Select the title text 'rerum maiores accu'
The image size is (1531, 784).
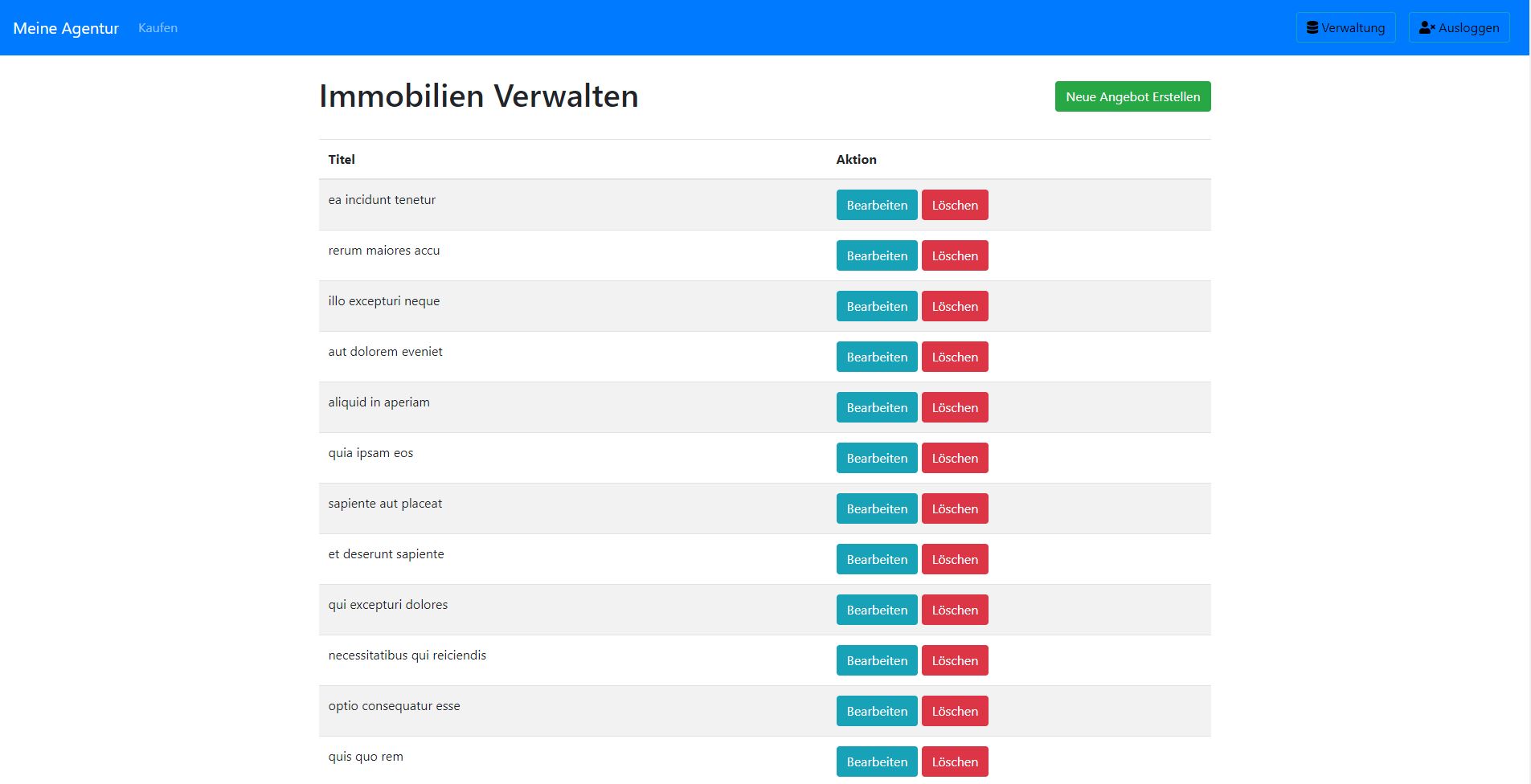(384, 250)
